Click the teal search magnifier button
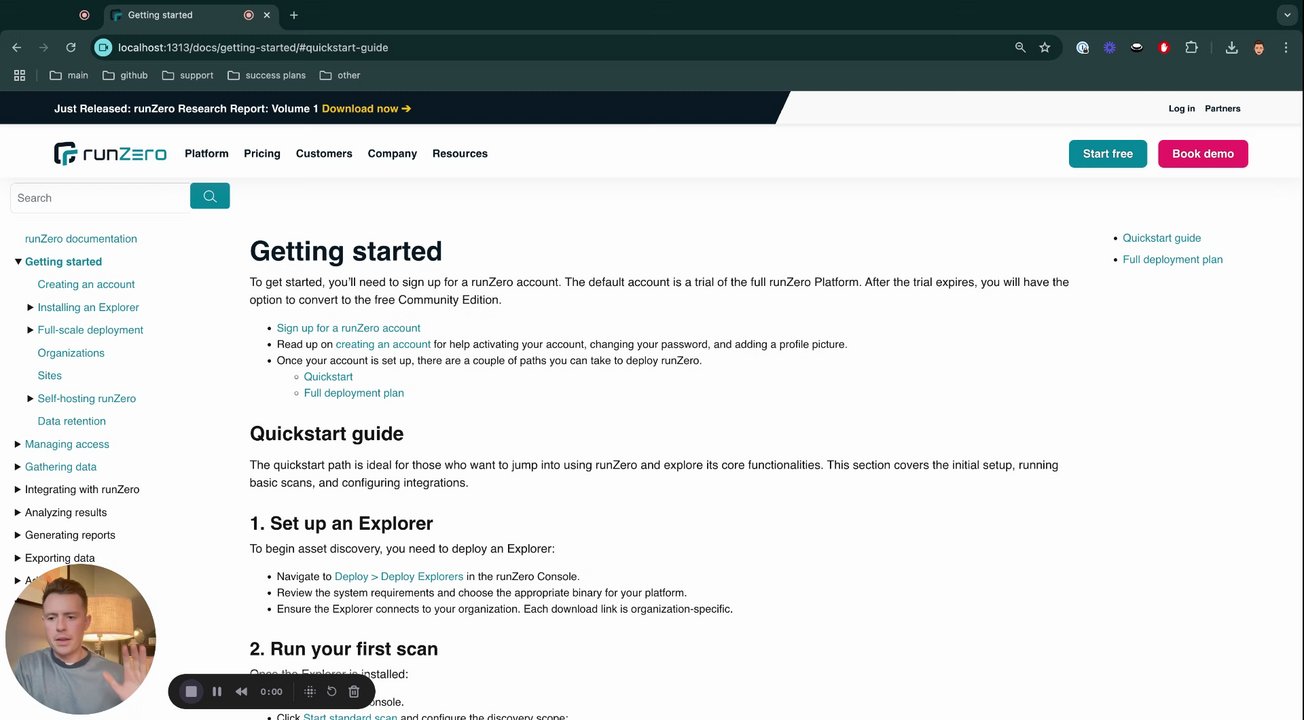 (210, 197)
